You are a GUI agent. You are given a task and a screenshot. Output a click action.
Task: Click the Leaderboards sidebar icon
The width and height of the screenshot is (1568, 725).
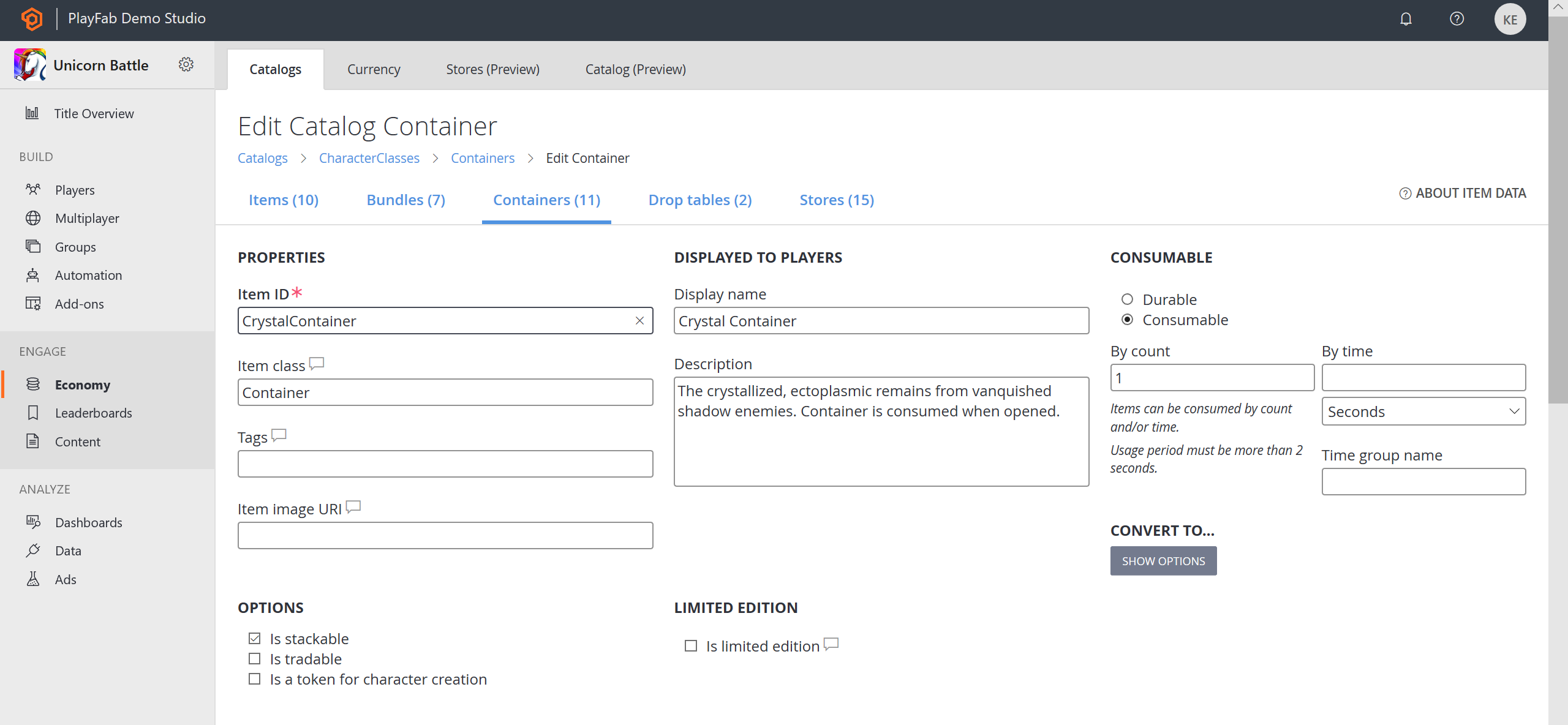coord(33,412)
